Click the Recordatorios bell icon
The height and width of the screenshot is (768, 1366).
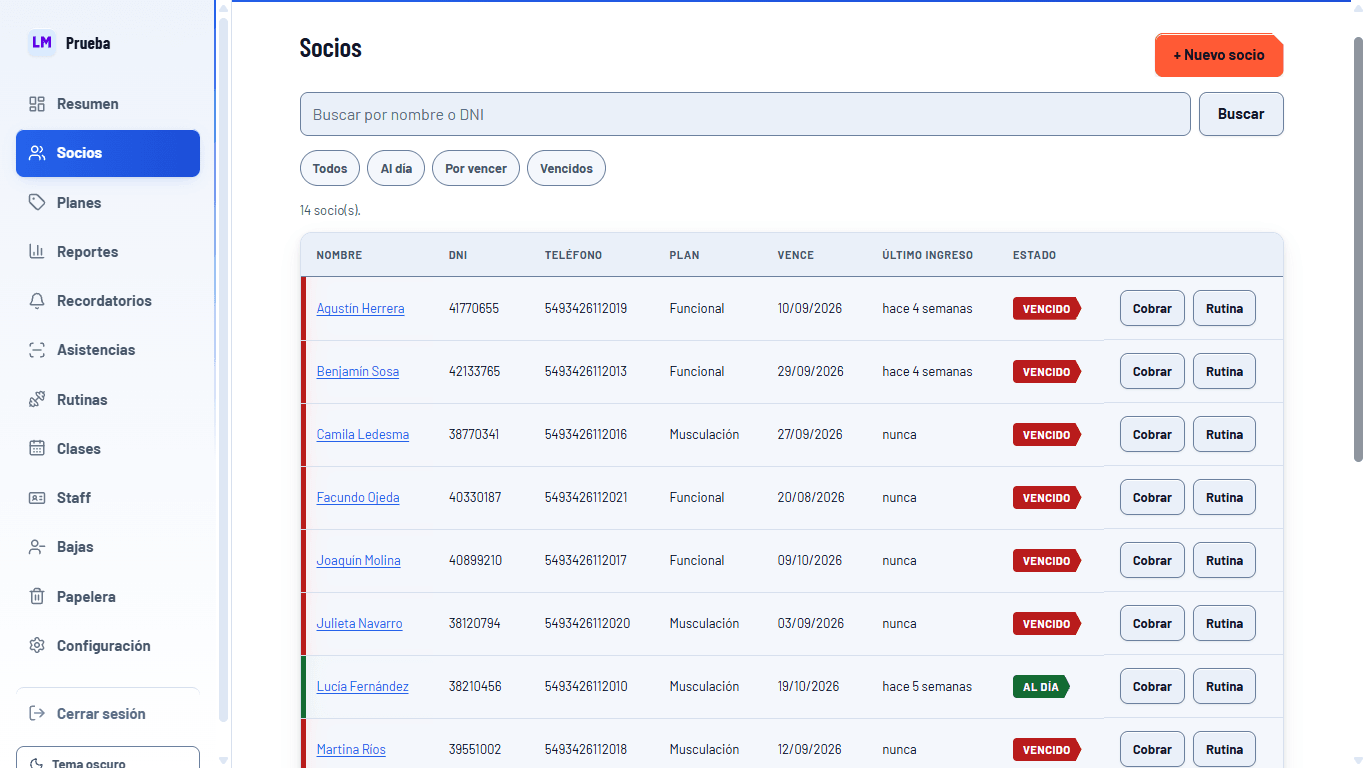coord(37,301)
